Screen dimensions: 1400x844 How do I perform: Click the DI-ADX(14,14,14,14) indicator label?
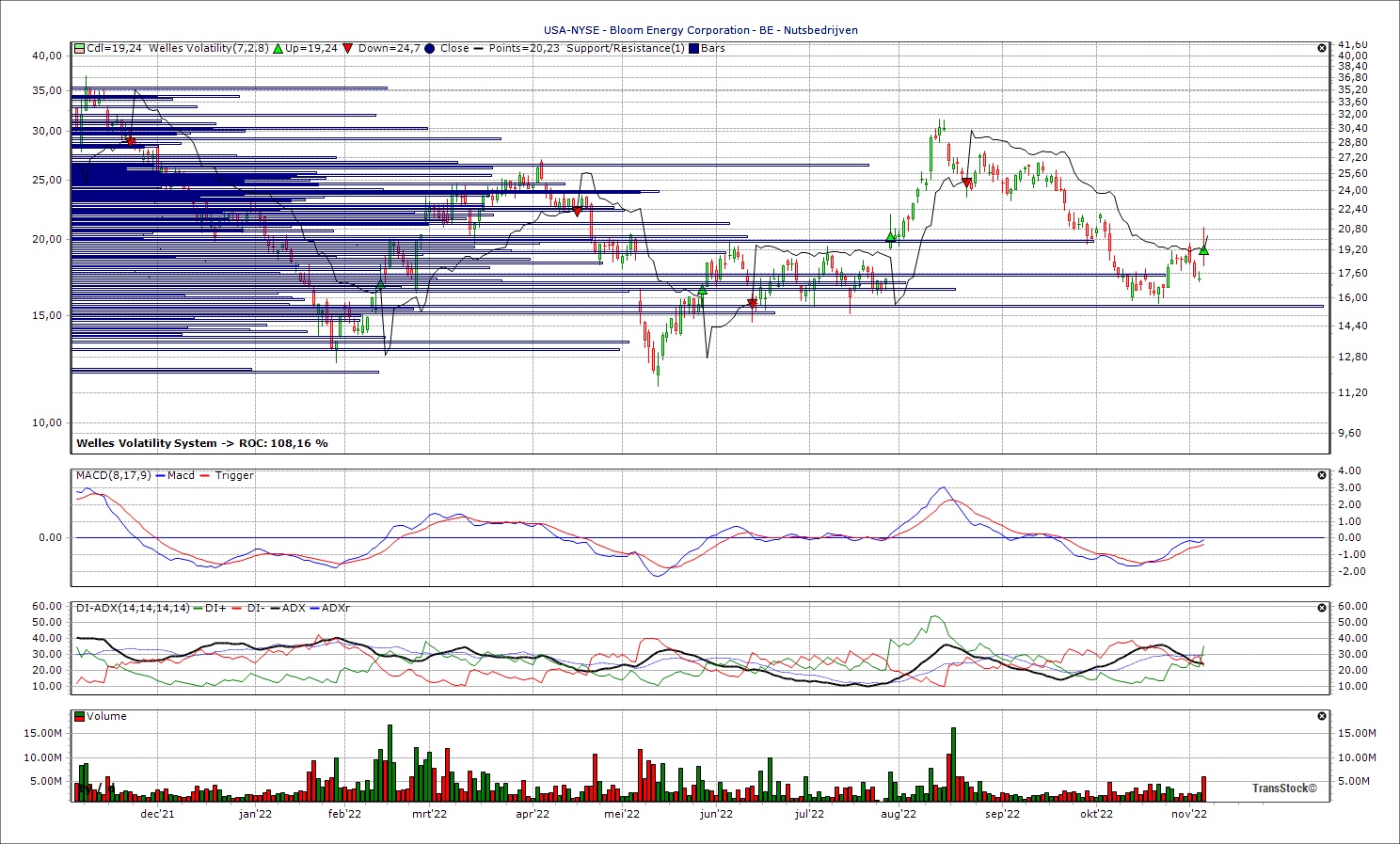click(x=133, y=608)
